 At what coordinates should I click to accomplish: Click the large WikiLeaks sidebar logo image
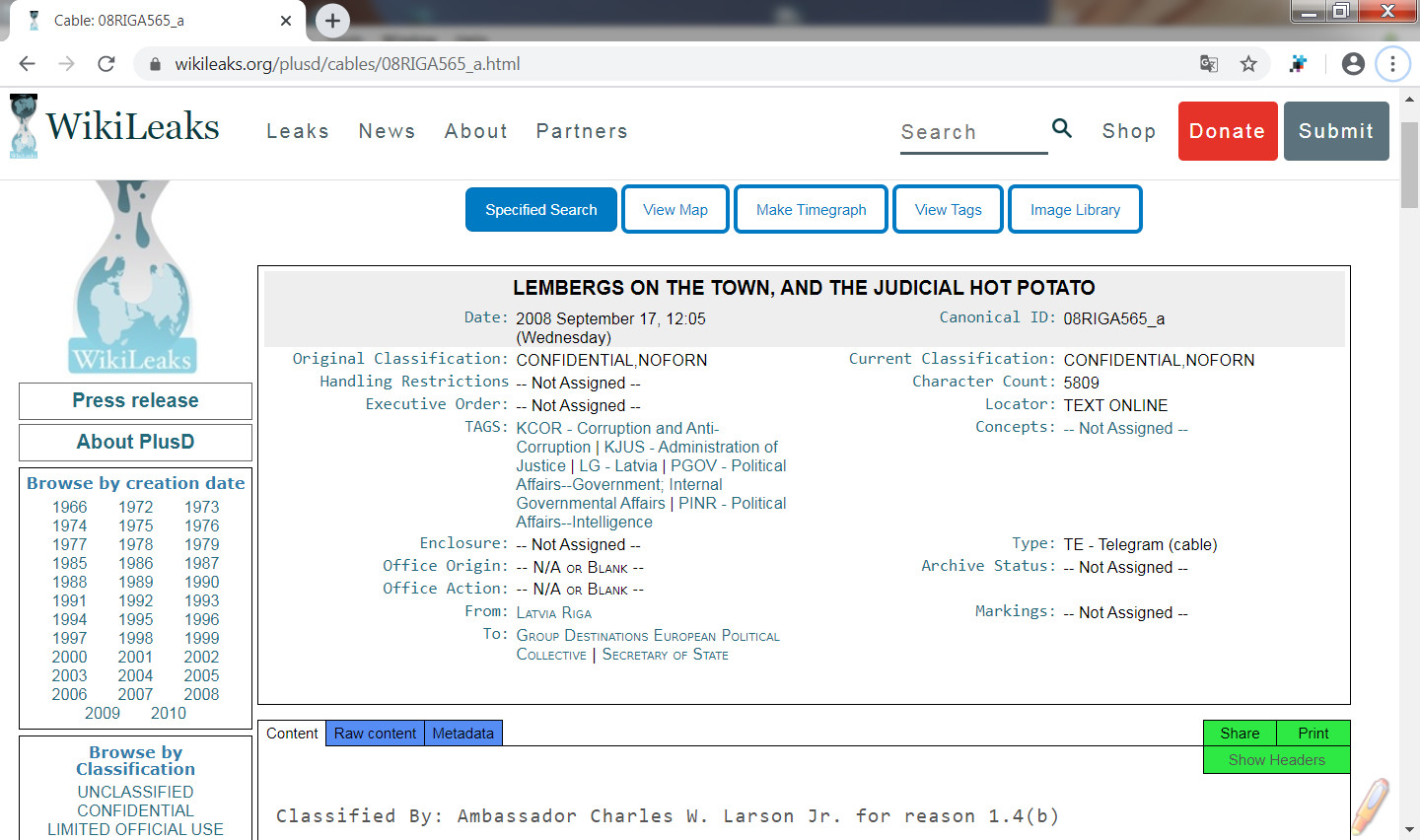point(133,277)
